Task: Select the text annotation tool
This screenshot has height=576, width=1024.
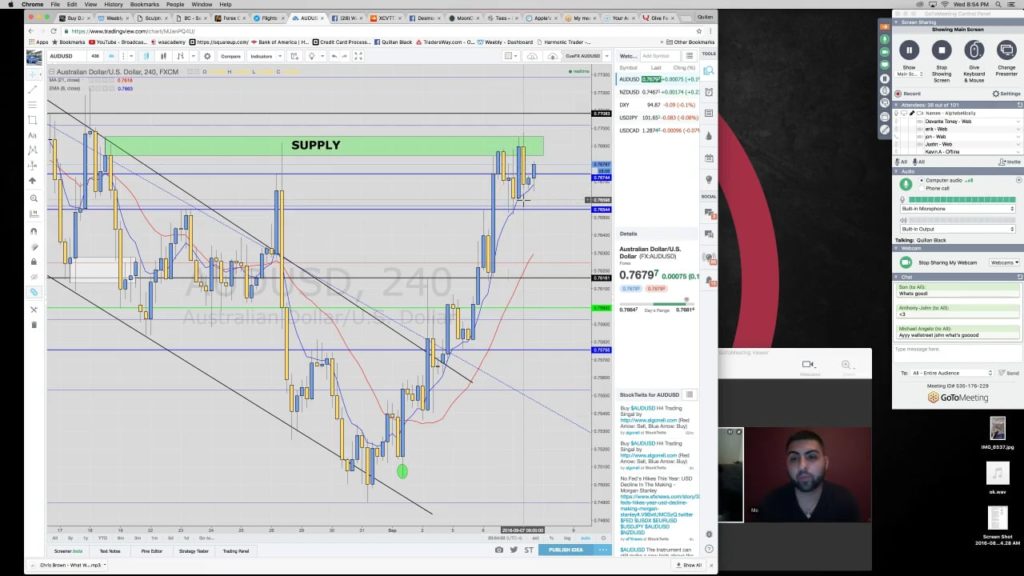Action: [x=33, y=135]
